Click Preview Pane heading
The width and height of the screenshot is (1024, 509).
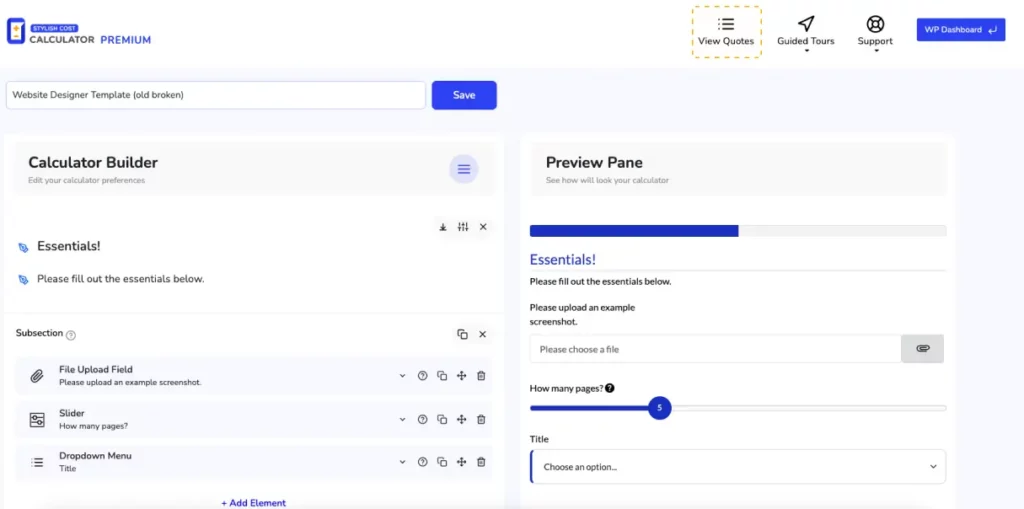(x=594, y=163)
